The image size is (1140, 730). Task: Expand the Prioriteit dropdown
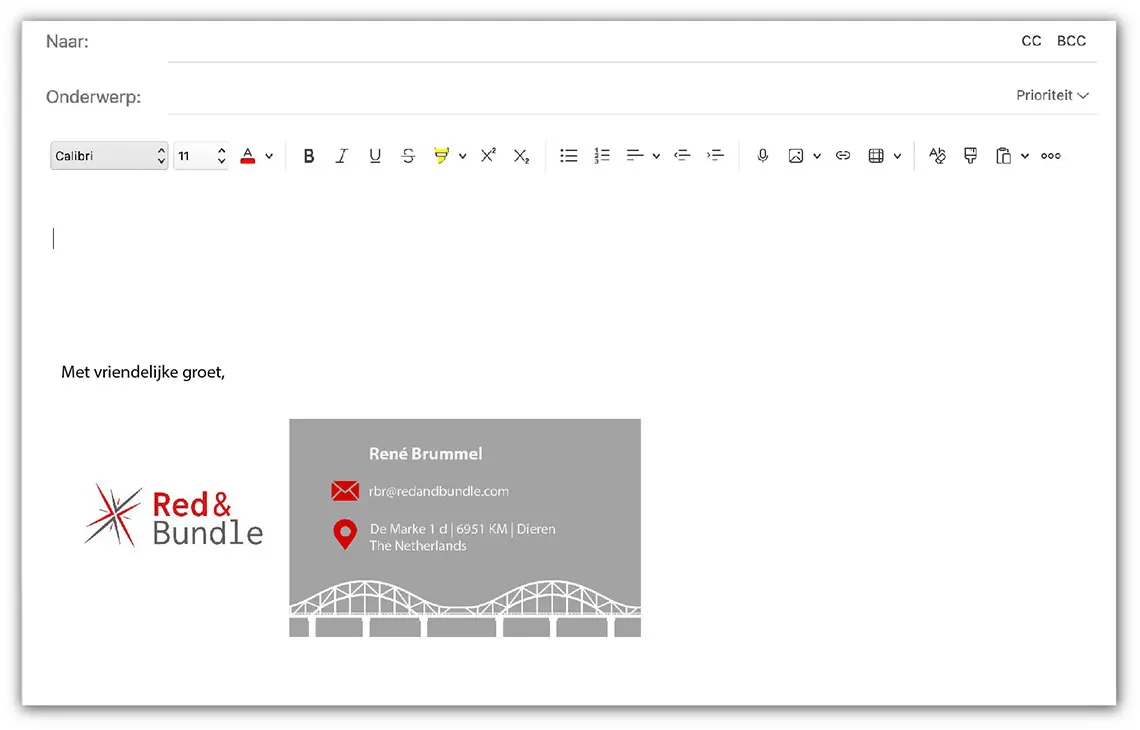(x=1052, y=96)
